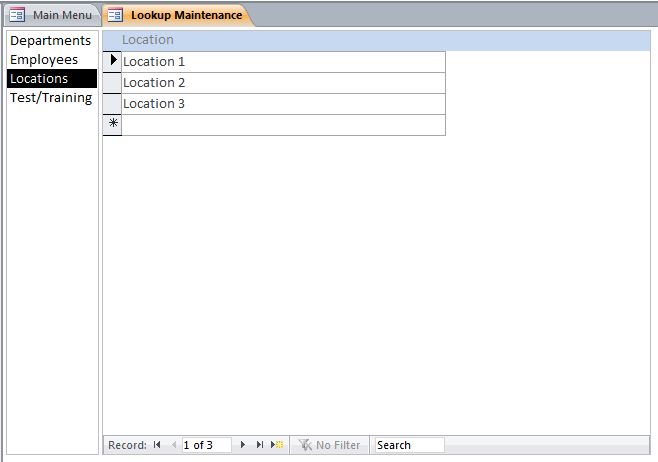
Task: Click the Main Menu tab form icon
Action: (17, 15)
